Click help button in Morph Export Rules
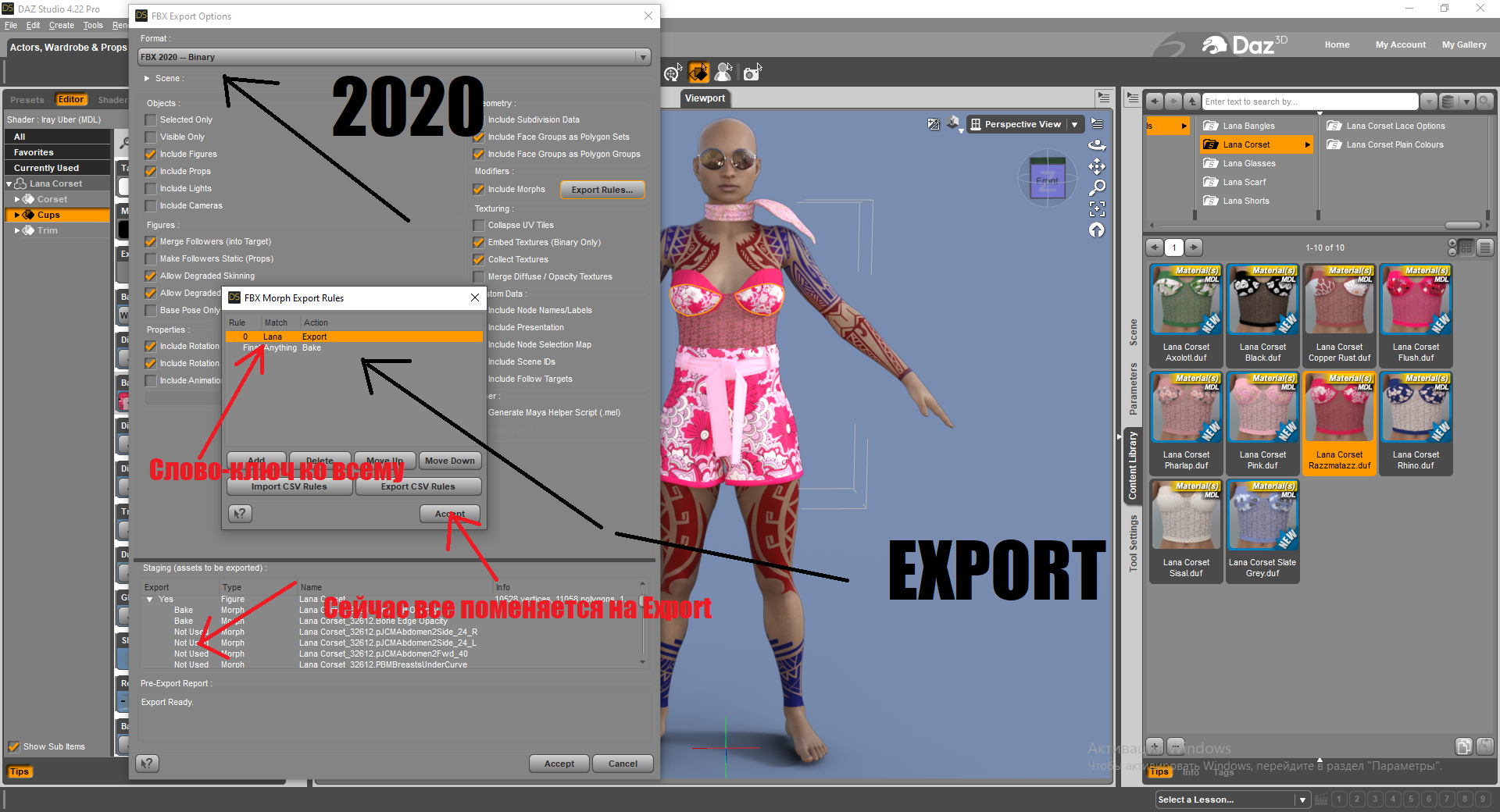Viewport: 1500px width, 812px height. (241, 513)
